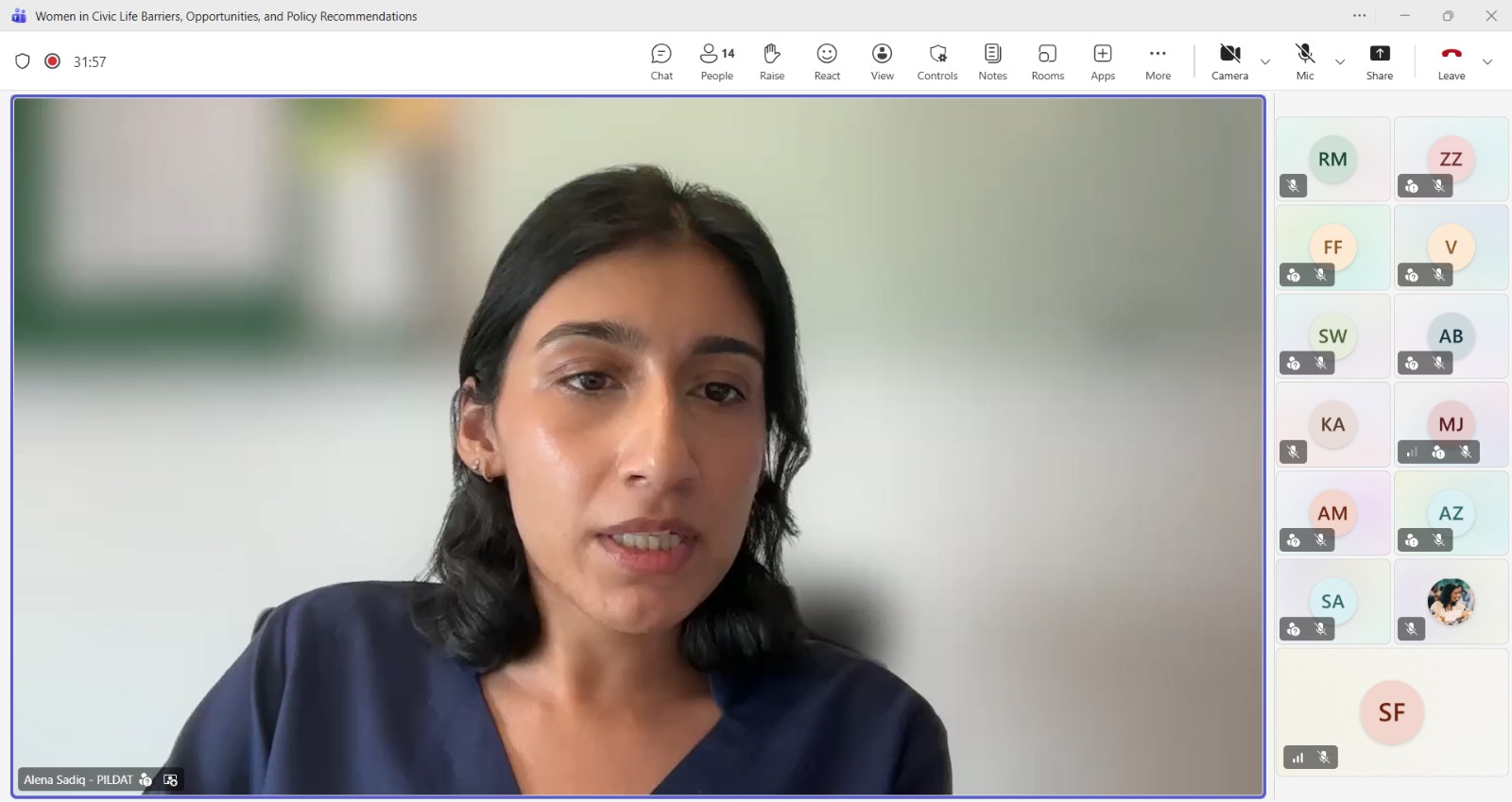Open meeting Controls
Image resolution: width=1512 pixels, height=802 pixels.
(x=936, y=61)
